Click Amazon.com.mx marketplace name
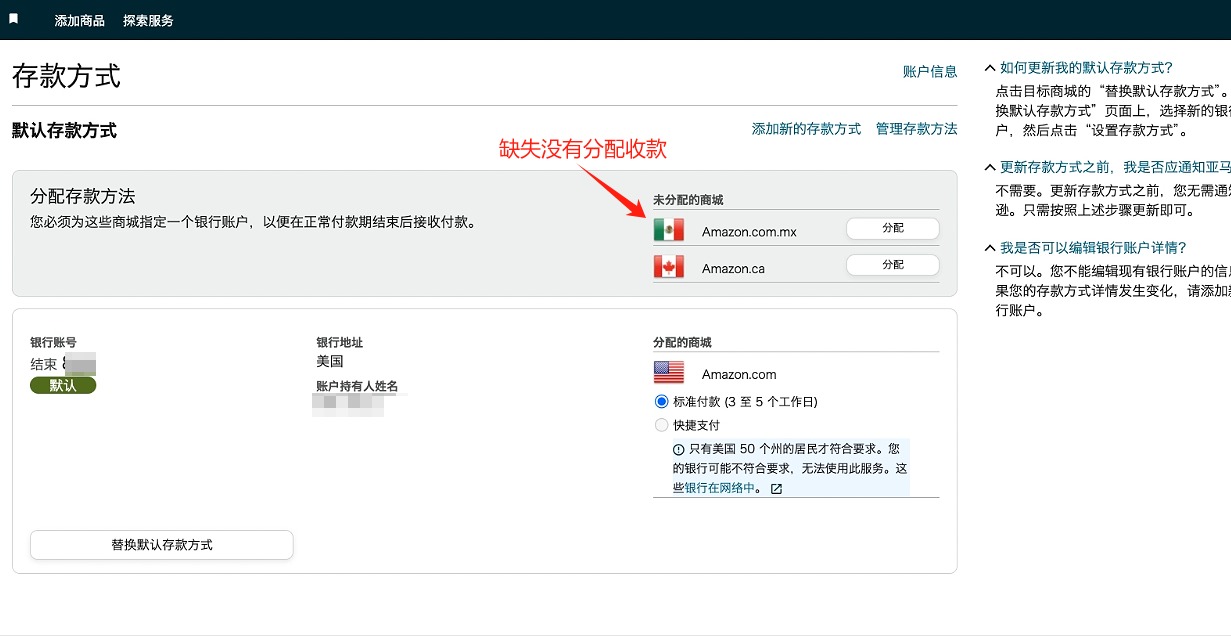The height and width of the screenshot is (642, 1231). tap(749, 232)
